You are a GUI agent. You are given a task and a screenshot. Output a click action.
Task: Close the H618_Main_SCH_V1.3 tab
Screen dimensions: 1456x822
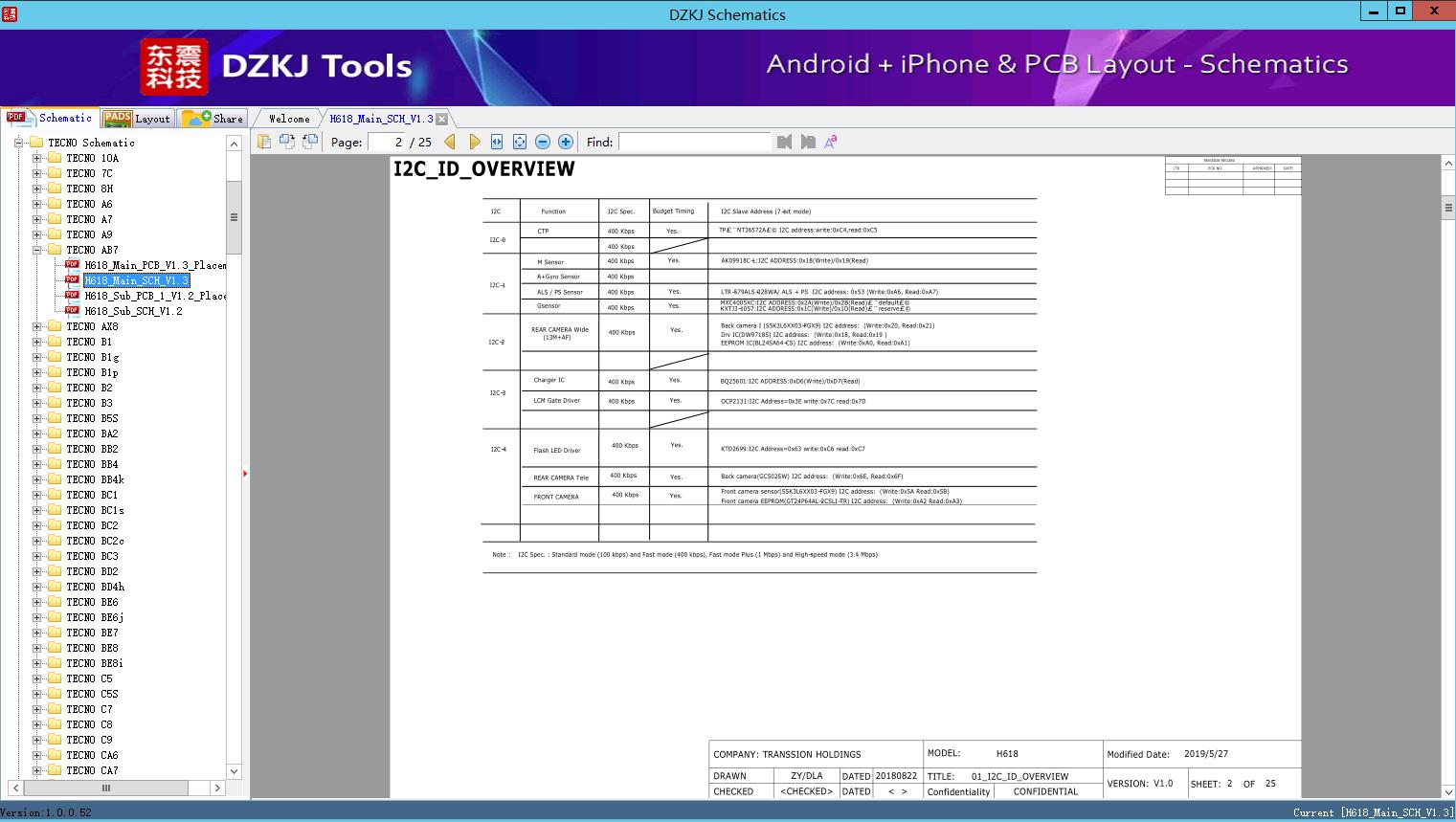[442, 119]
